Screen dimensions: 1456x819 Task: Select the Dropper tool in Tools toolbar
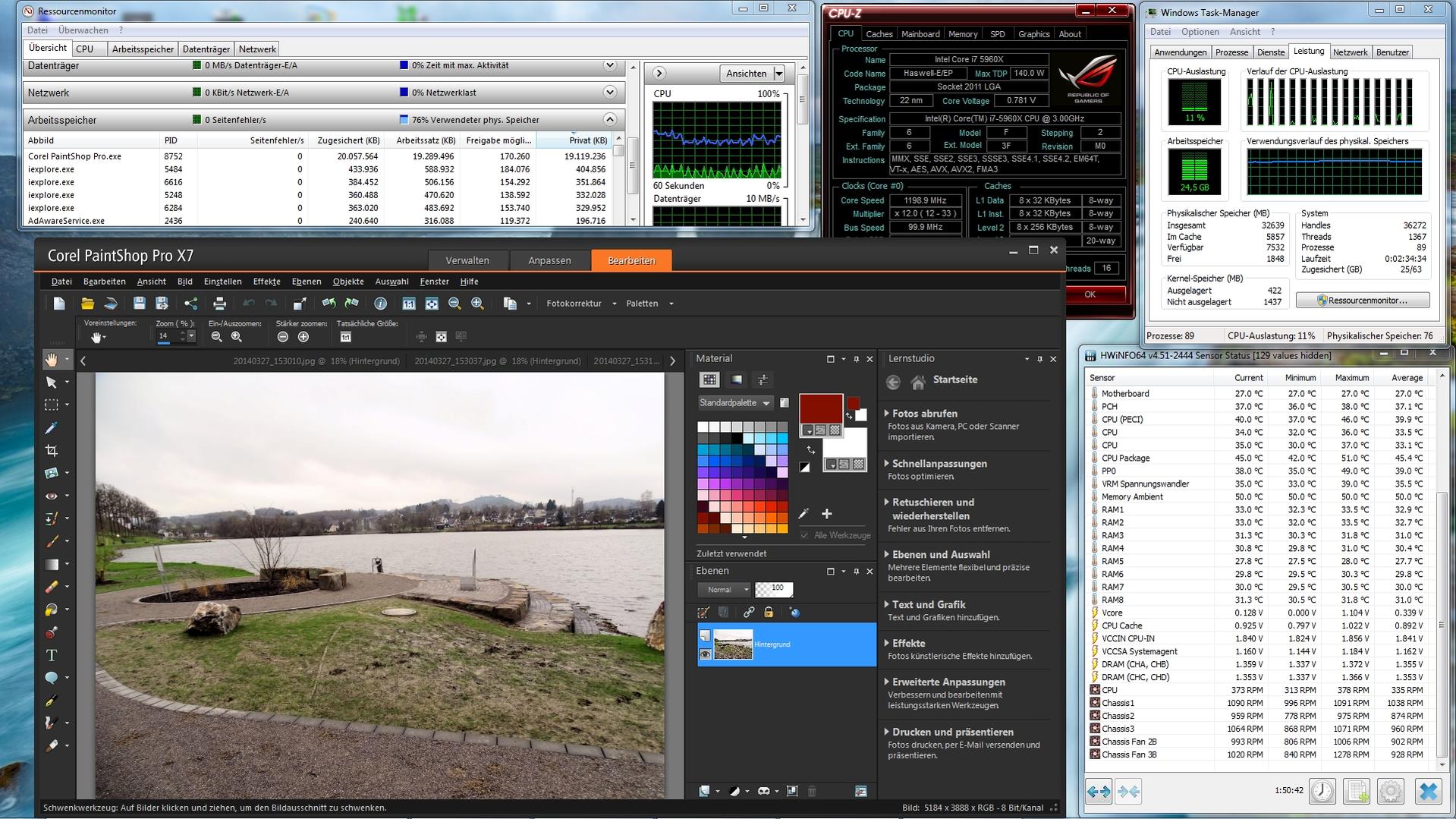click(52, 428)
